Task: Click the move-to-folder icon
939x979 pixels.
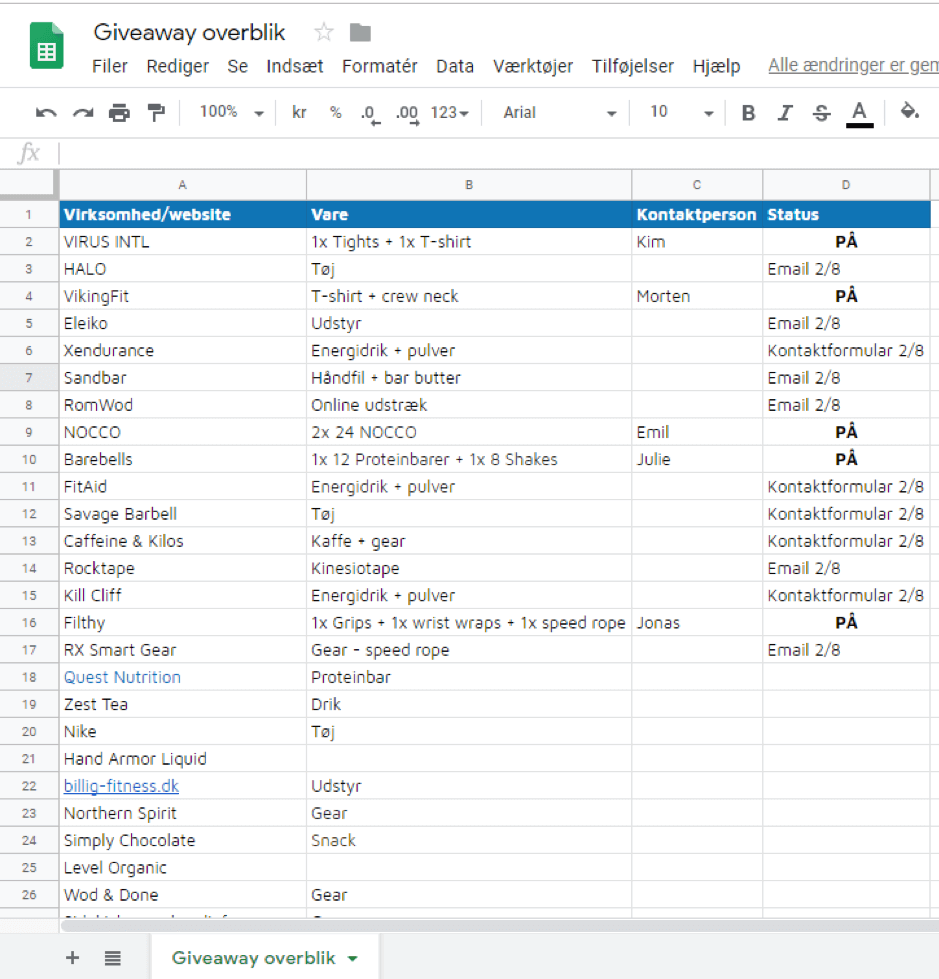Action: (360, 32)
